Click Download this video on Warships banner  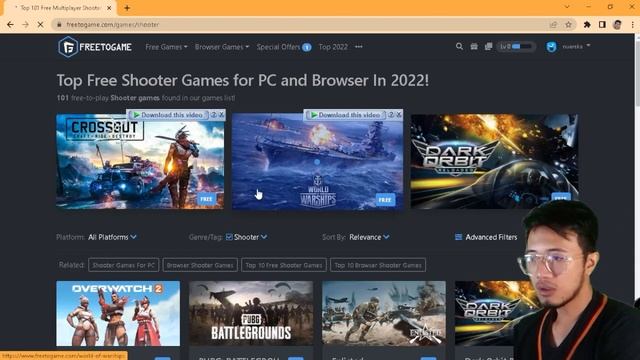(345, 115)
